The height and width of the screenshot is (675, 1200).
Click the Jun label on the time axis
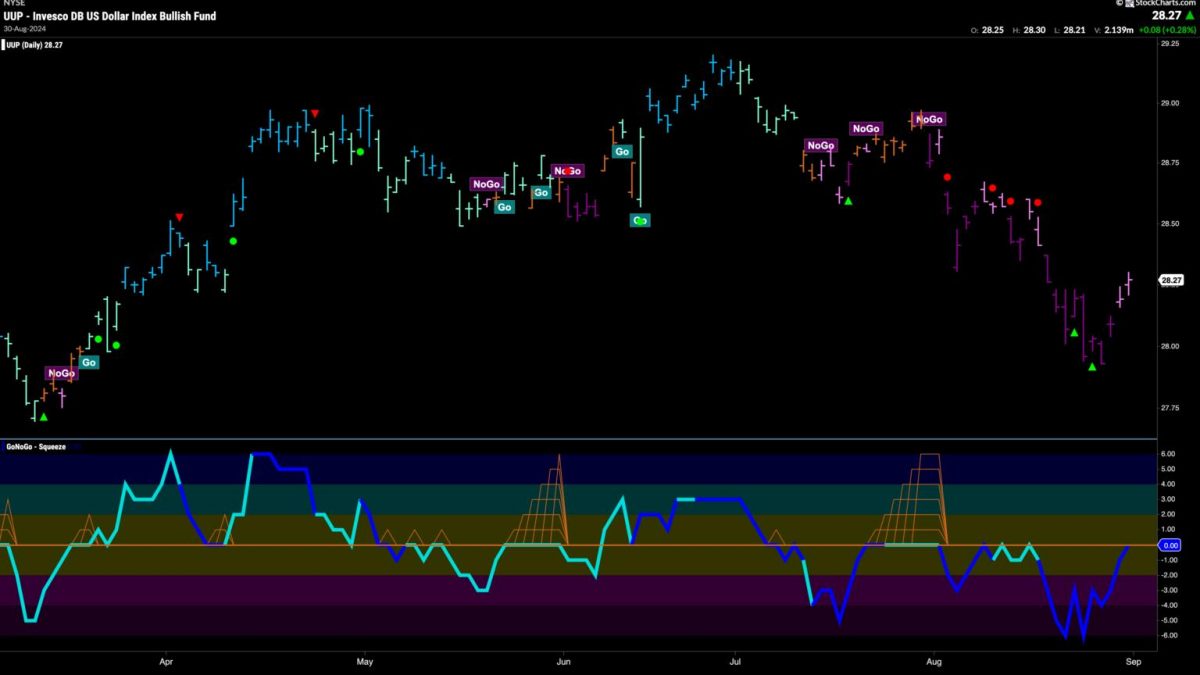pyautogui.click(x=563, y=661)
